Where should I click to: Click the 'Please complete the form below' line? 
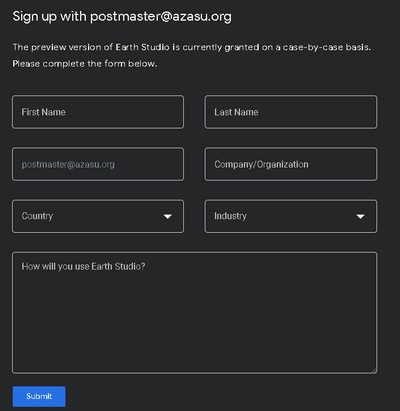[85, 64]
